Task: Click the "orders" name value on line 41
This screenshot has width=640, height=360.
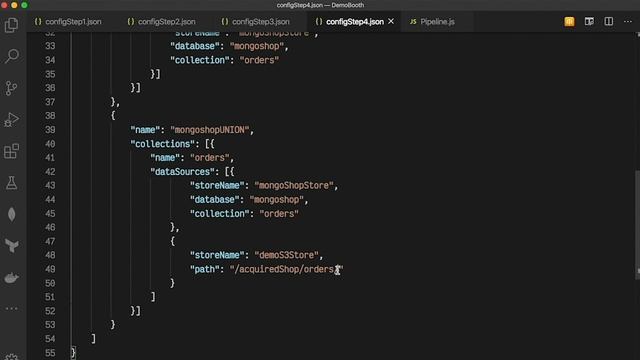Action: (x=209, y=158)
